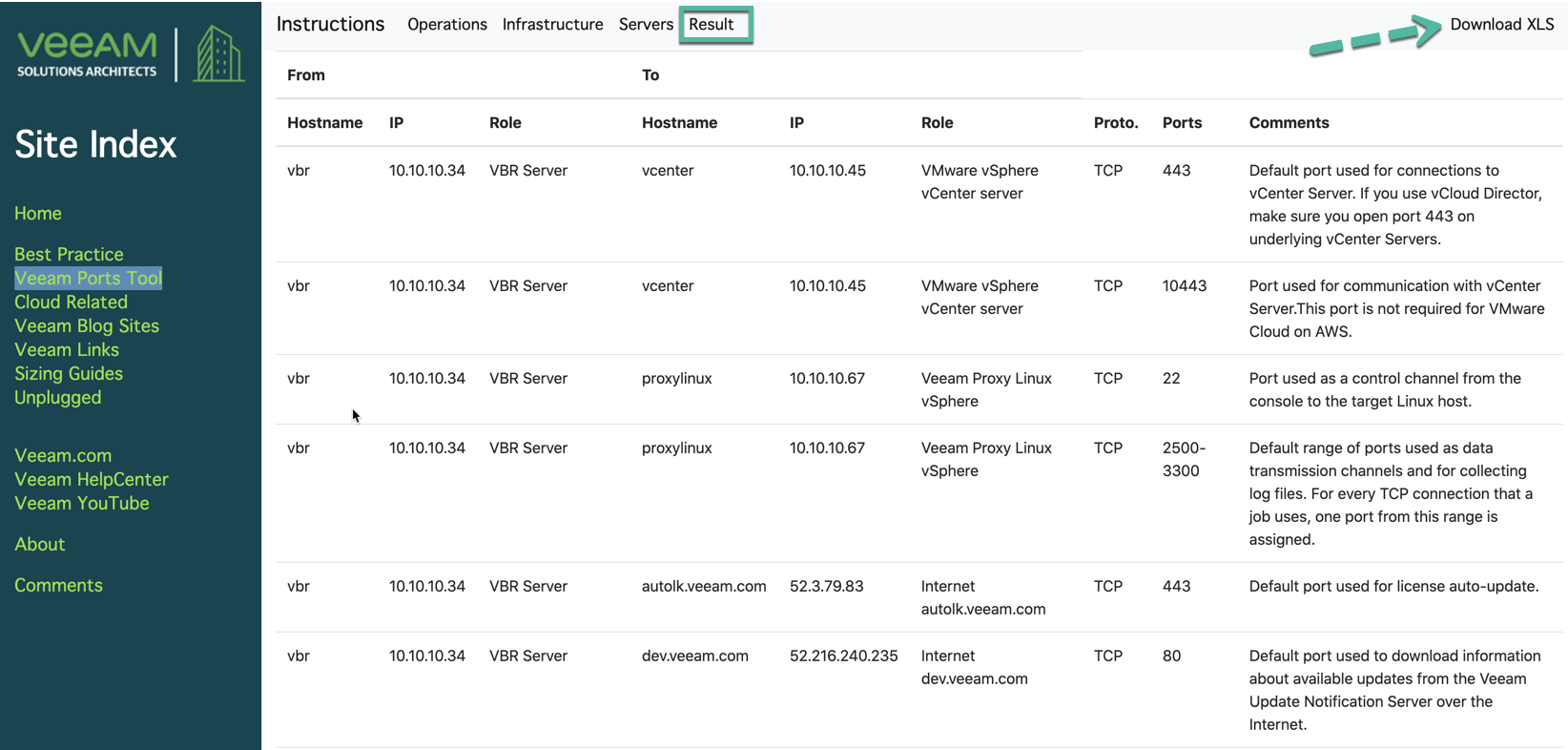Open Veeam YouTube link
This screenshot has height=750, width=1568.
point(82,503)
